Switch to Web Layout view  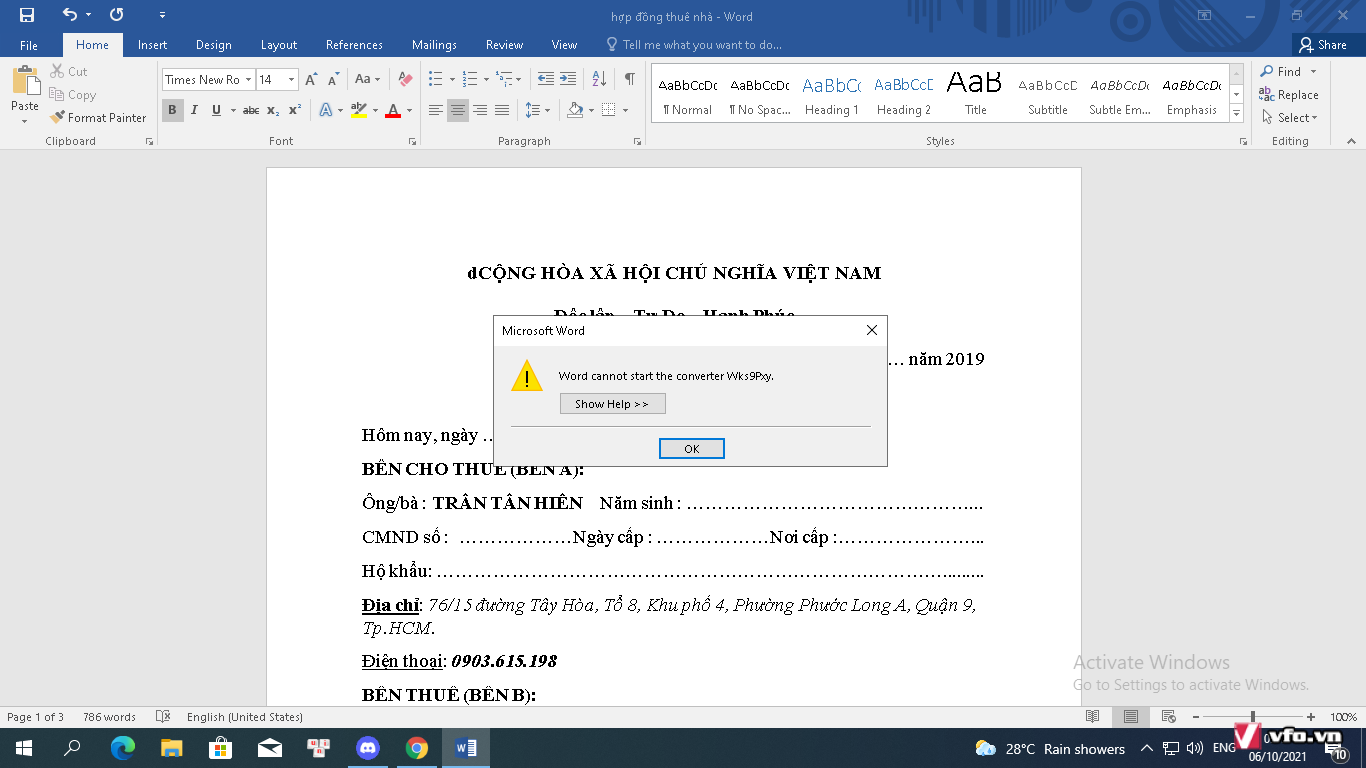pos(1167,717)
